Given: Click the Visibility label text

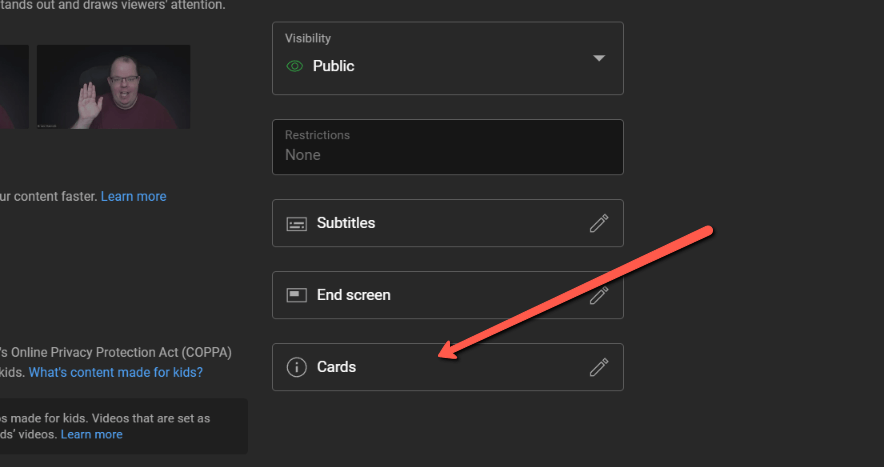Looking at the screenshot, I should (308, 38).
